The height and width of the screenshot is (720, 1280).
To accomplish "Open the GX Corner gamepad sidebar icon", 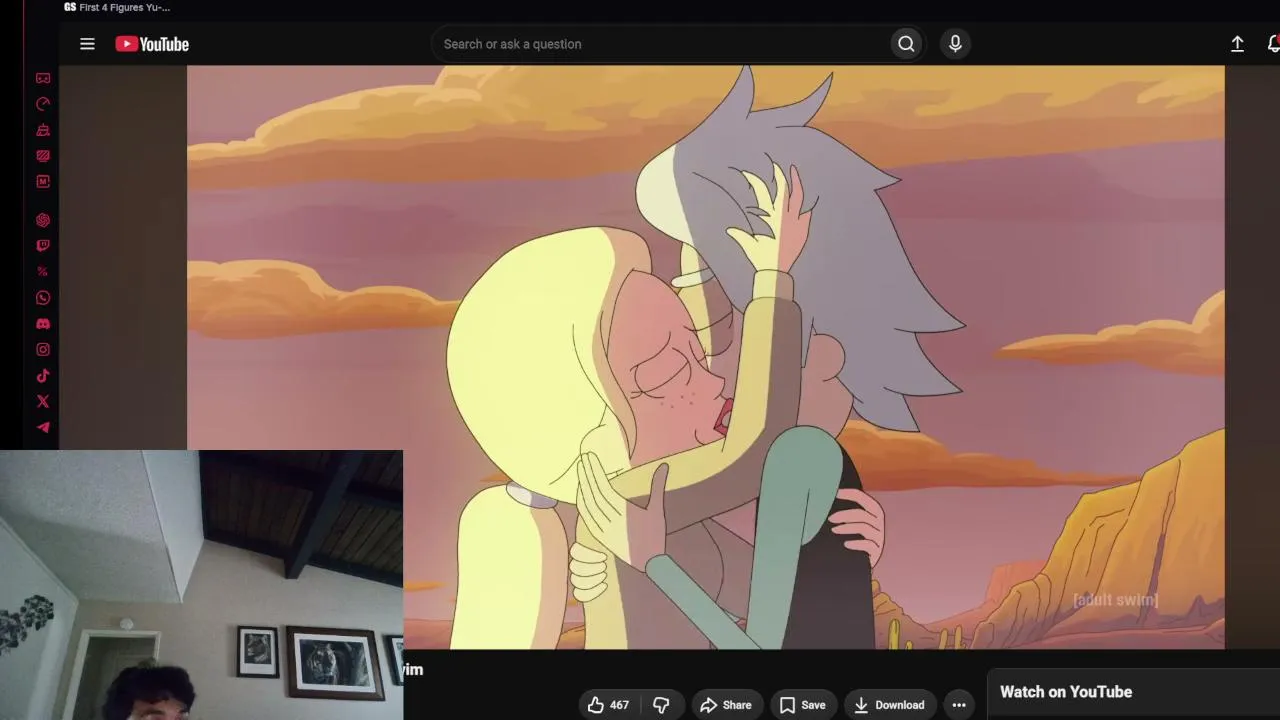I will [43, 78].
